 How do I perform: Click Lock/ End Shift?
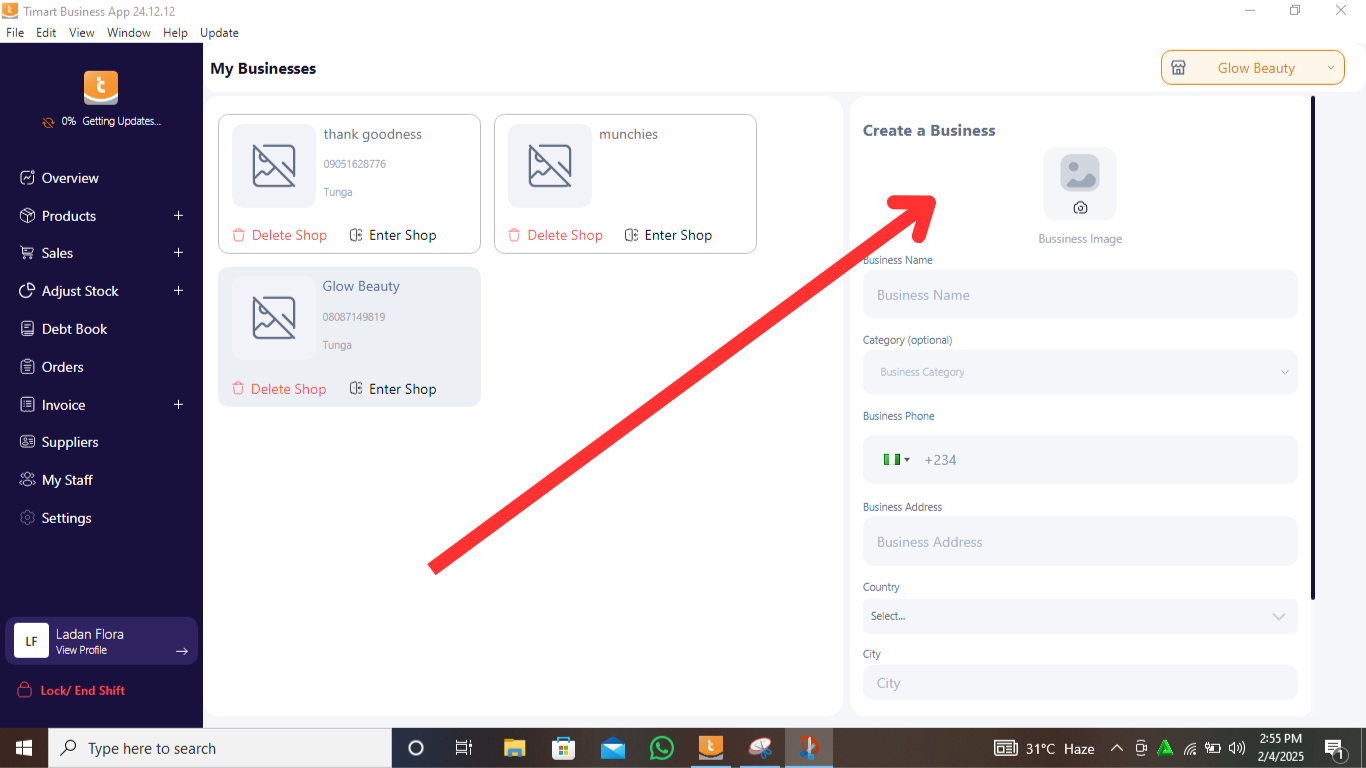click(72, 691)
